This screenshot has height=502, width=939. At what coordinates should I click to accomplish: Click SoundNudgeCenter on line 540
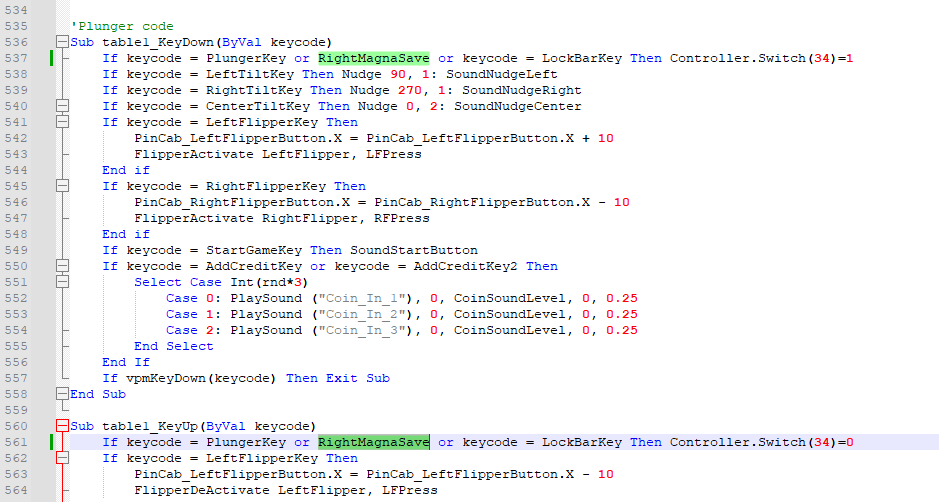click(517, 106)
